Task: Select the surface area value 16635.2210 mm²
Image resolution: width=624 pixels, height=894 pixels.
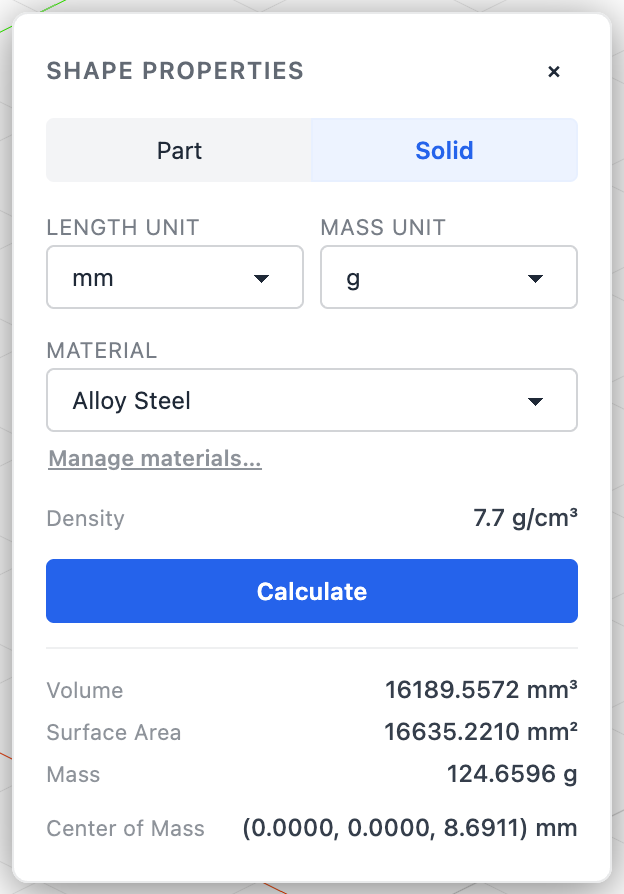Action: point(481,732)
